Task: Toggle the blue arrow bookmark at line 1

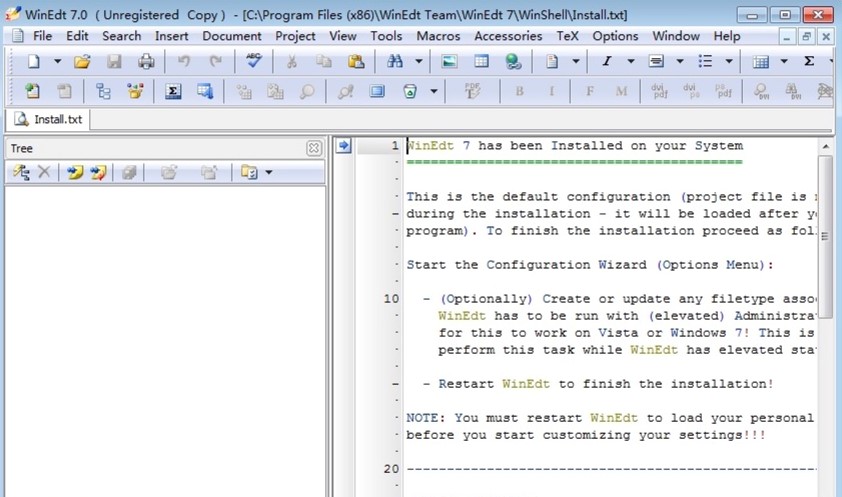Action: (x=343, y=146)
